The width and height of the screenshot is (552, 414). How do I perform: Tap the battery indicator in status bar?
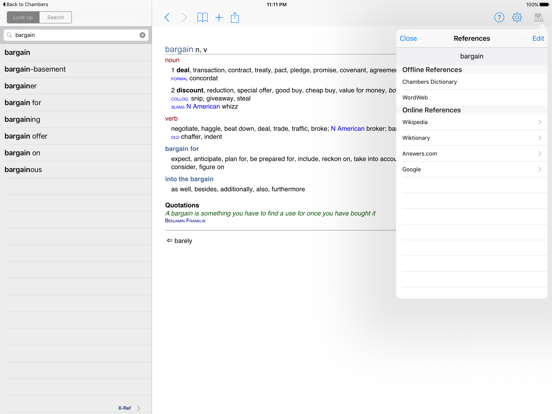point(544,5)
